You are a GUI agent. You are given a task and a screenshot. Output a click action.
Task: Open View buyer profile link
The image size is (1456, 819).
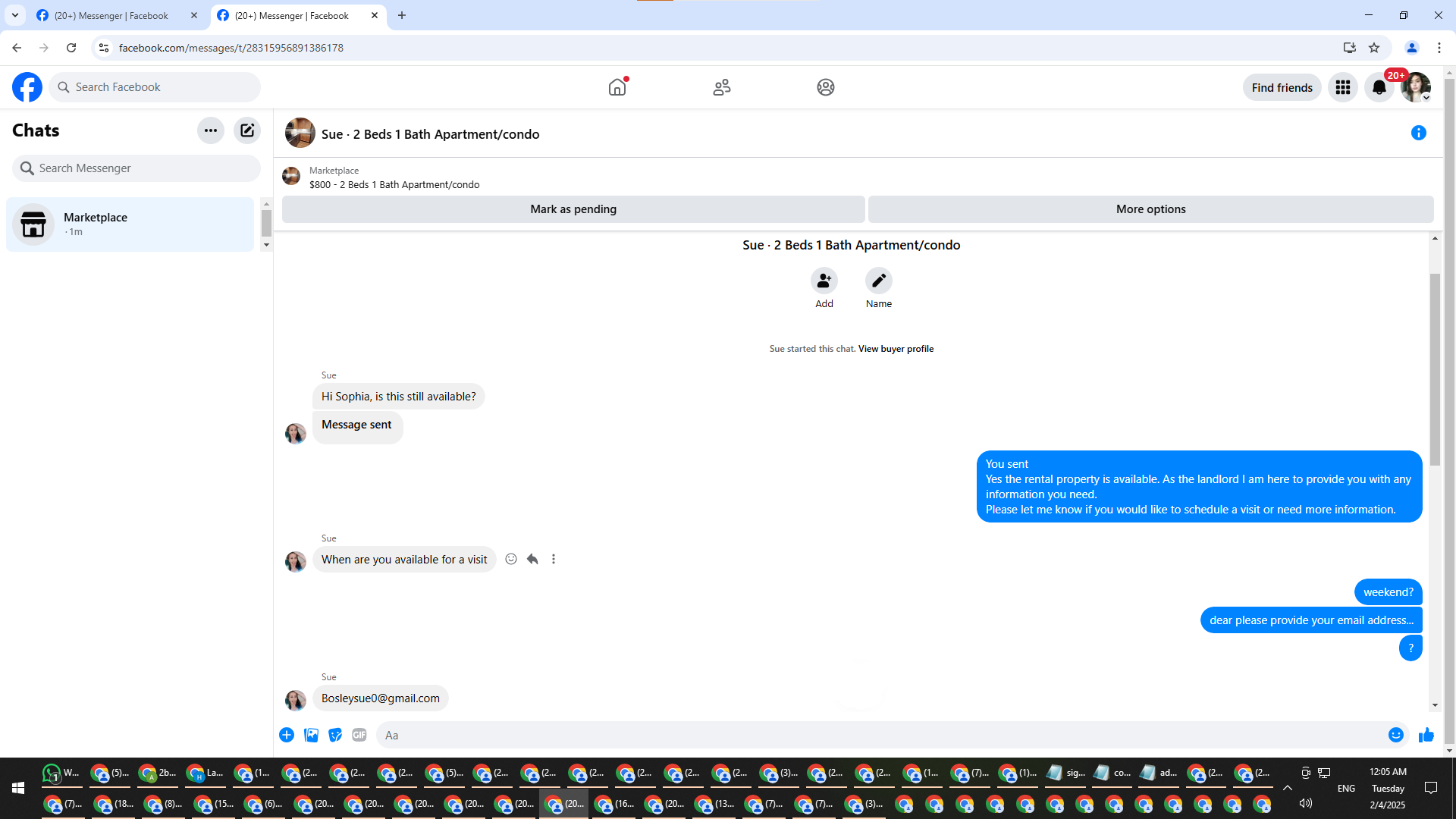pos(896,349)
